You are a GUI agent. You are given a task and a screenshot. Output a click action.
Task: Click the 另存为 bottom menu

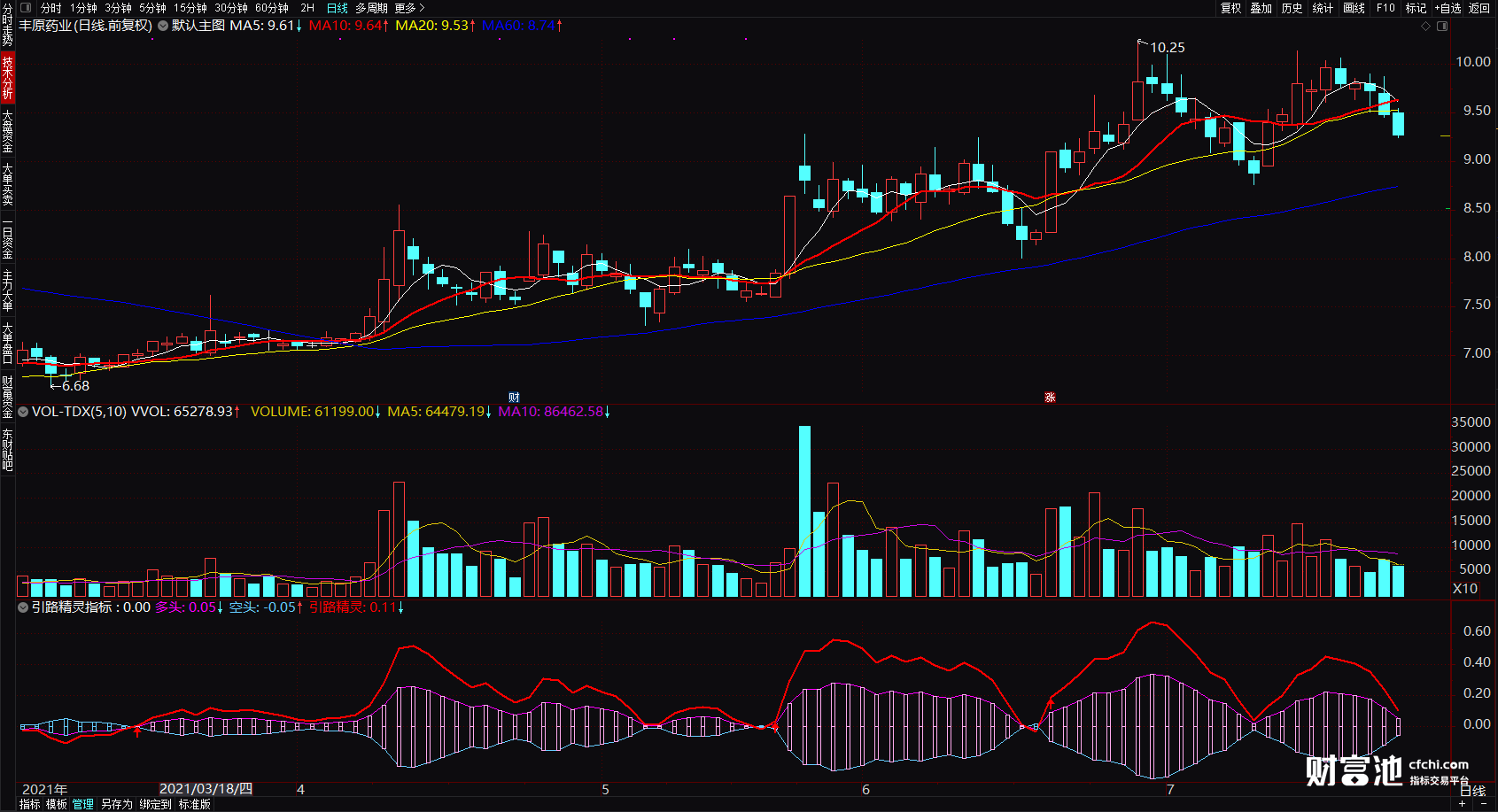[116, 804]
